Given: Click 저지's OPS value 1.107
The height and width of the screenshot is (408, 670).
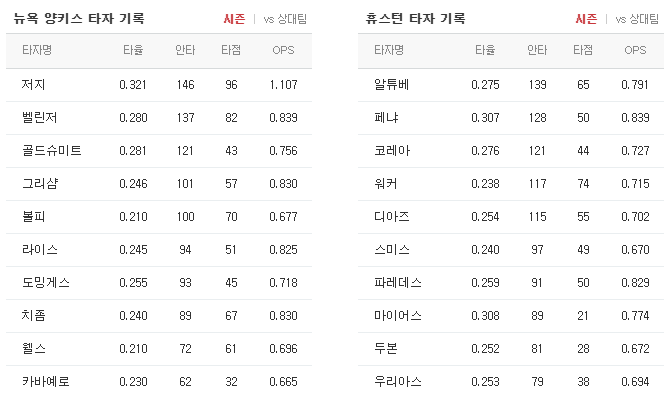Looking at the screenshot, I should point(283,85).
